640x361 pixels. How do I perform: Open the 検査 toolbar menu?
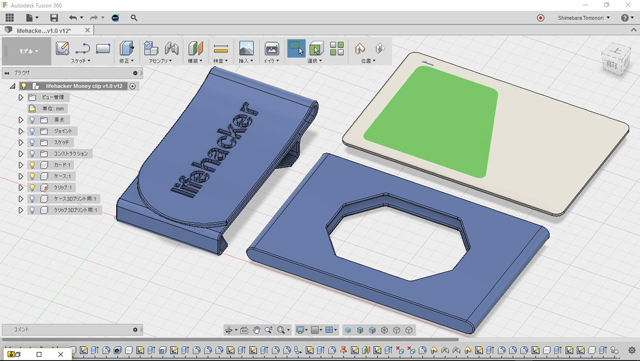221,61
